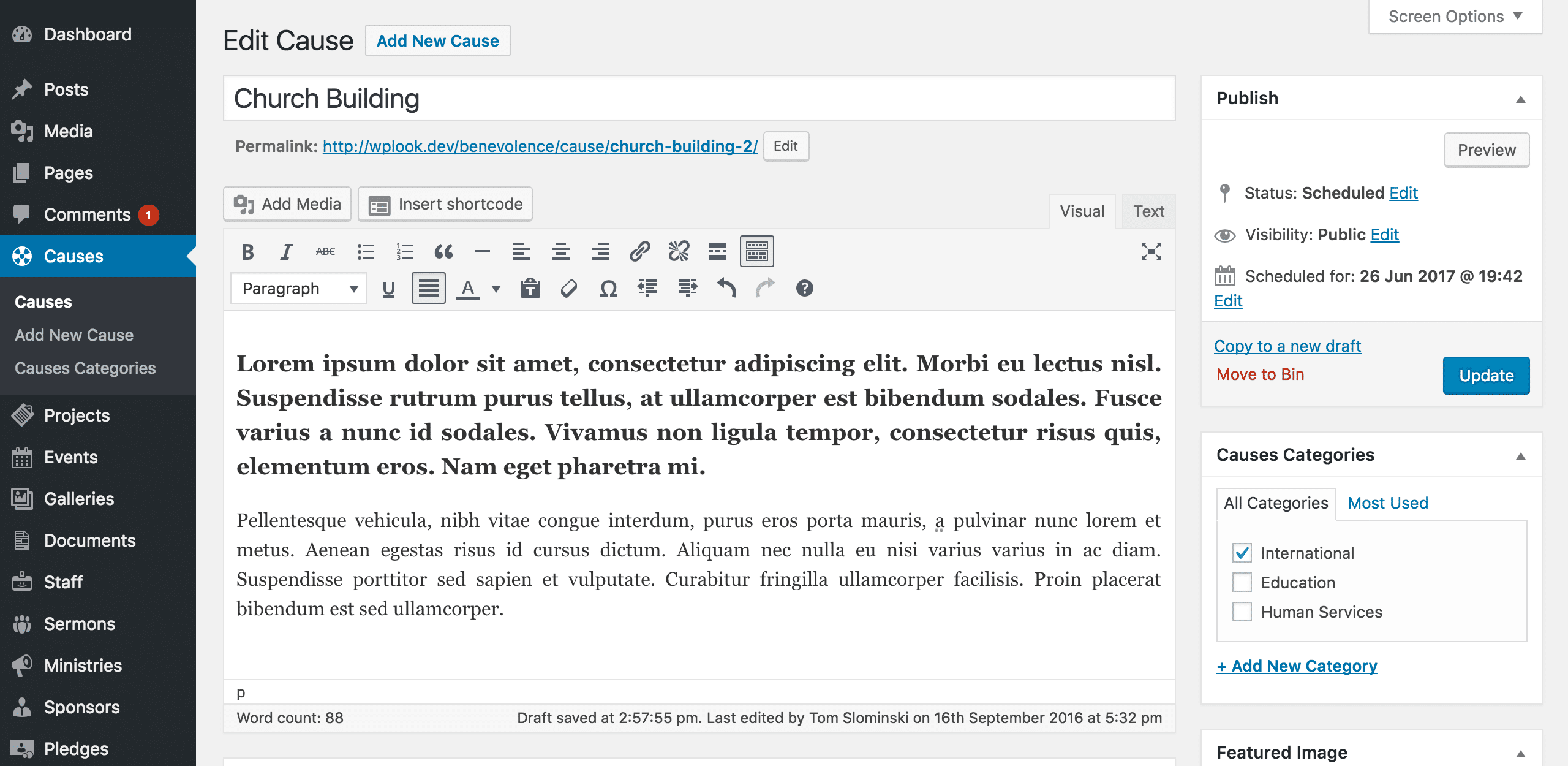Insert a special character
The image size is (1568, 766).
(x=608, y=288)
